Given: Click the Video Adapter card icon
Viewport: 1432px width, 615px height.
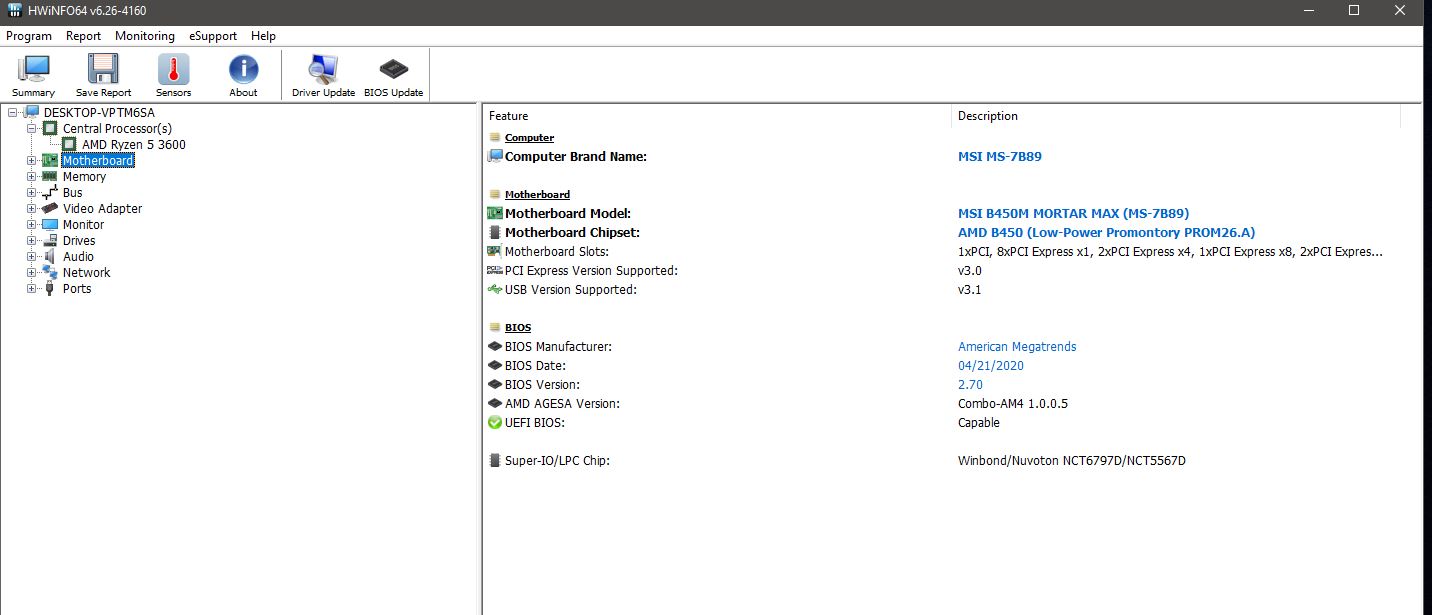Looking at the screenshot, I should (50, 208).
